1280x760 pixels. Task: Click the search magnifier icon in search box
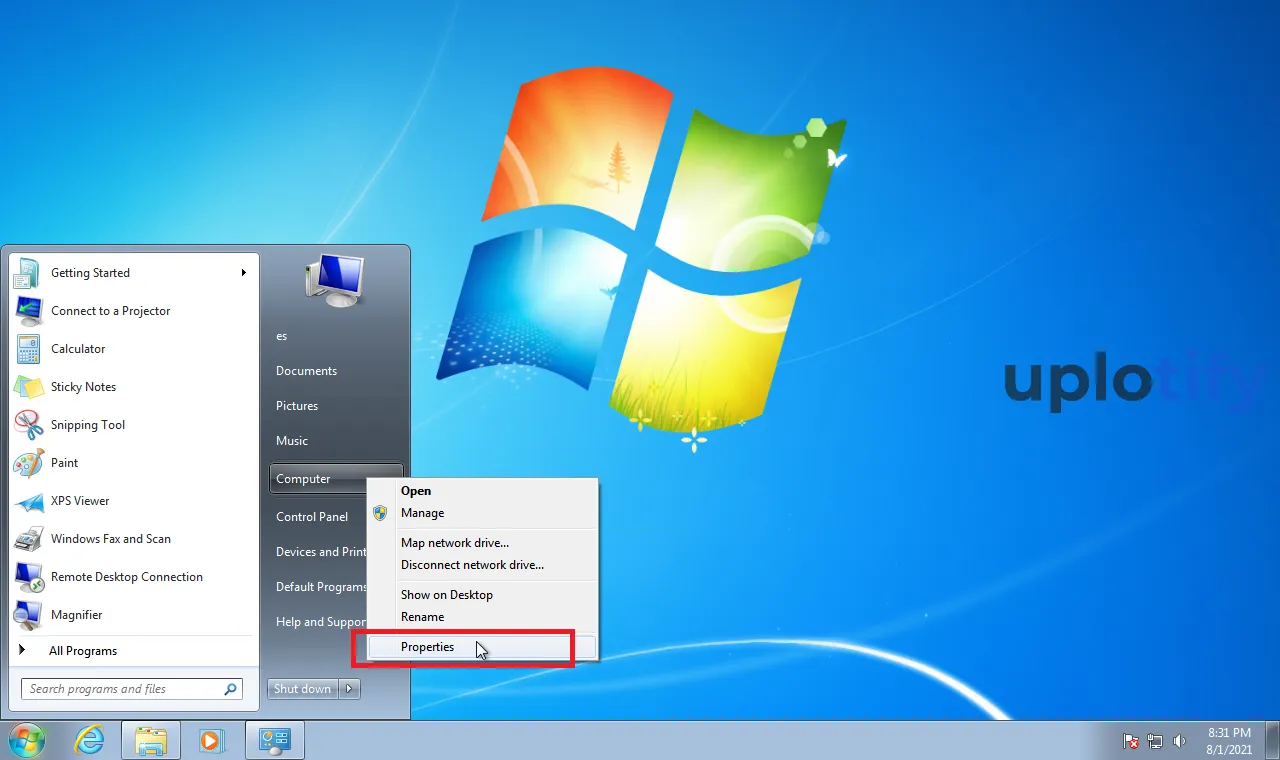point(231,689)
